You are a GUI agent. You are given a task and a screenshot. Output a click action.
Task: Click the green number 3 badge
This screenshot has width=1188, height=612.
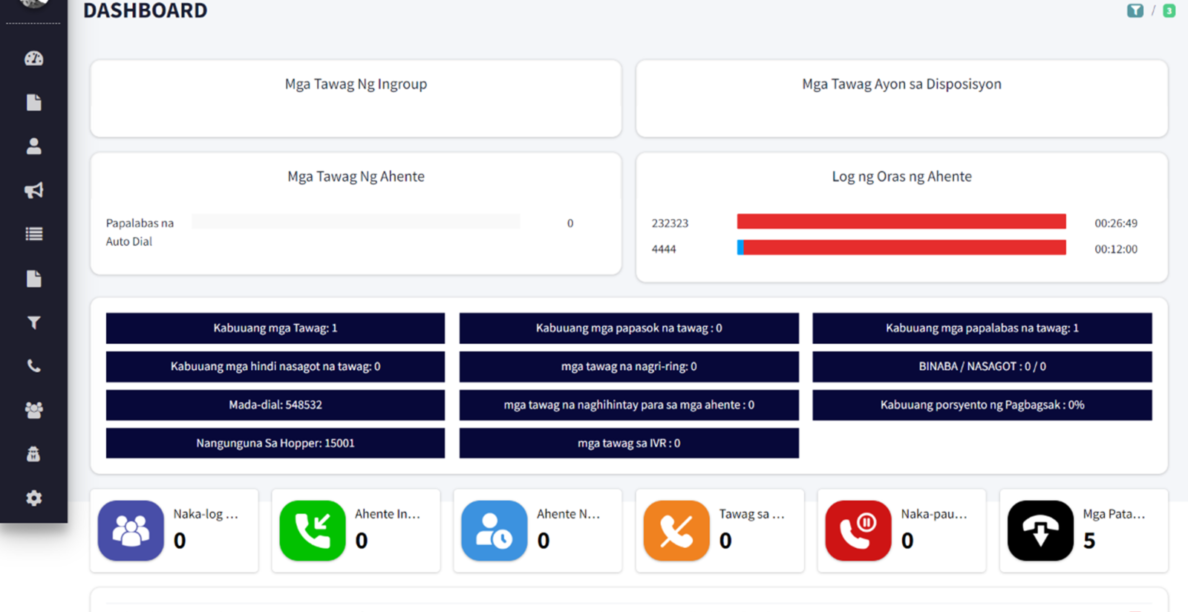1168,11
